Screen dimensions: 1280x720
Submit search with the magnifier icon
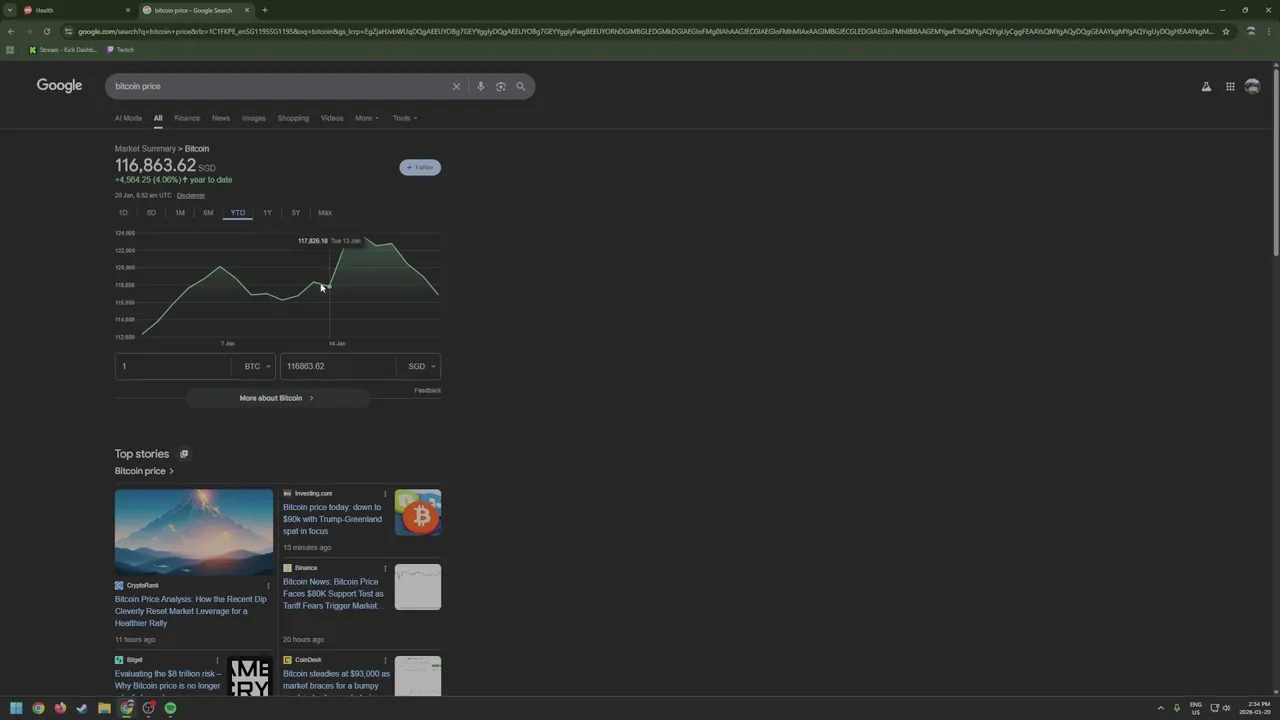point(520,86)
